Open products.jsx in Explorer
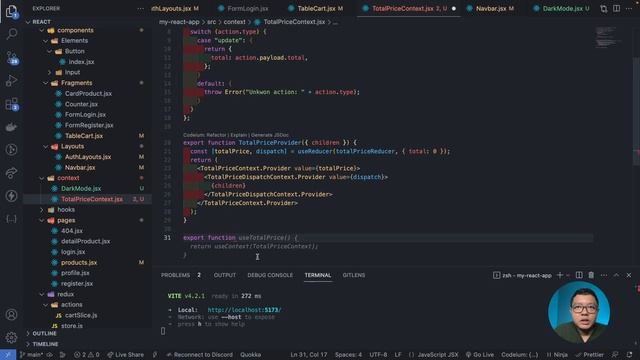 pyautogui.click(x=79, y=262)
